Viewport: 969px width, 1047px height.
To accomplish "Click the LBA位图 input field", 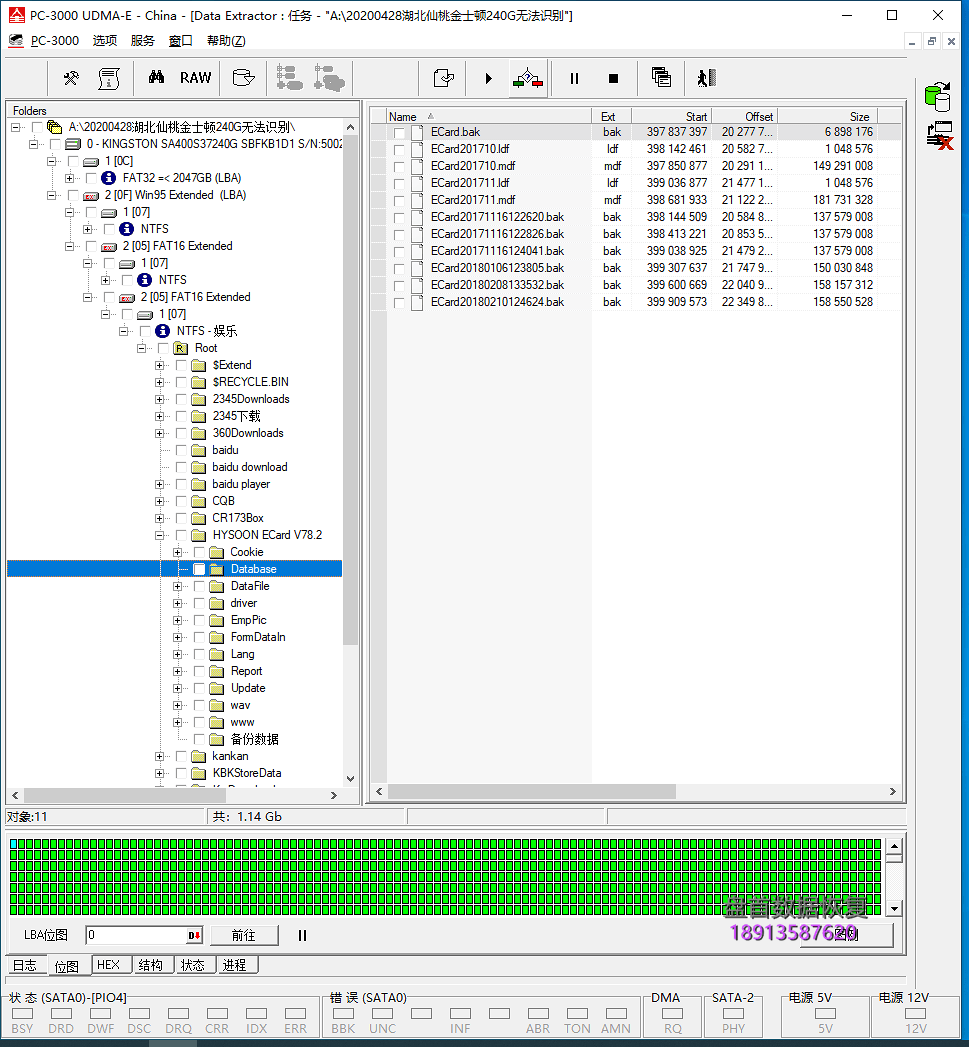I will pyautogui.click(x=136, y=935).
